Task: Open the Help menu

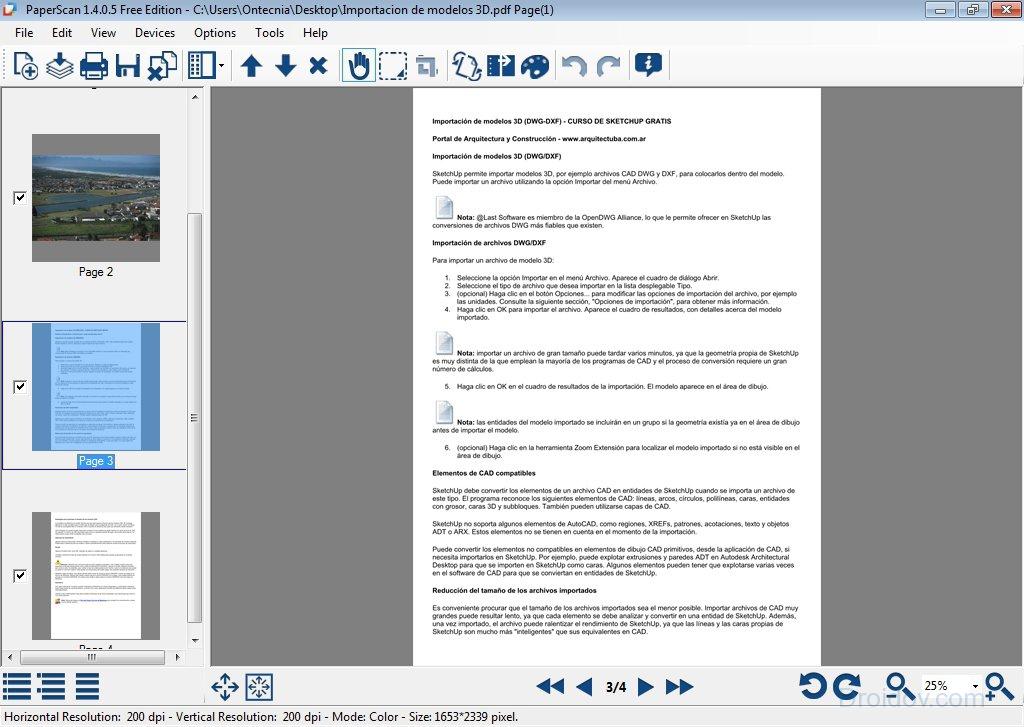Action: [x=315, y=33]
